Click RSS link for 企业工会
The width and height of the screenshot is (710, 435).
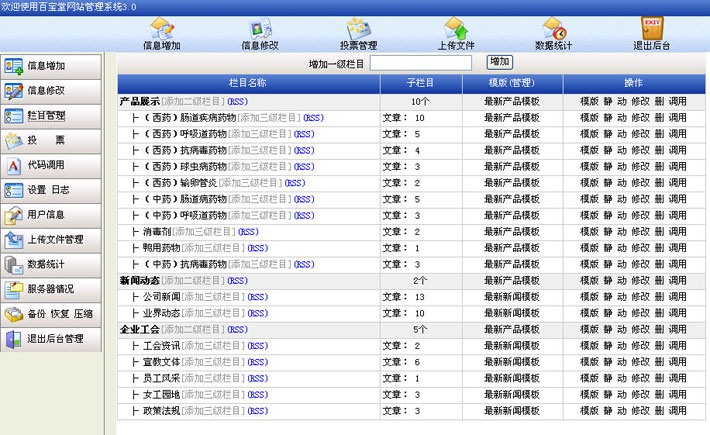(x=238, y=330)
